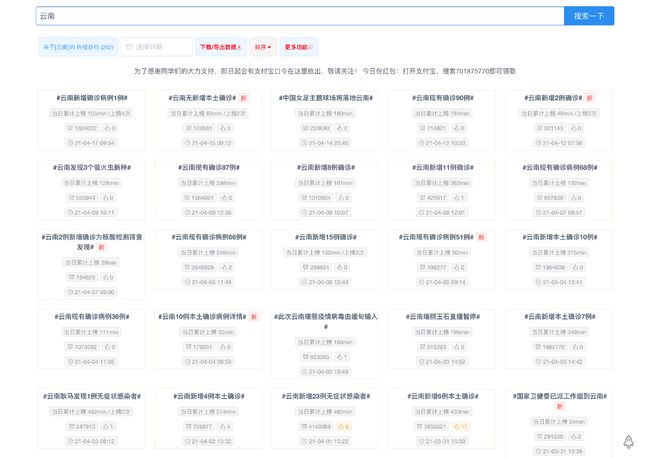Select topic title #云南耿马发现1例无症状感染者#

pos(92,397)
